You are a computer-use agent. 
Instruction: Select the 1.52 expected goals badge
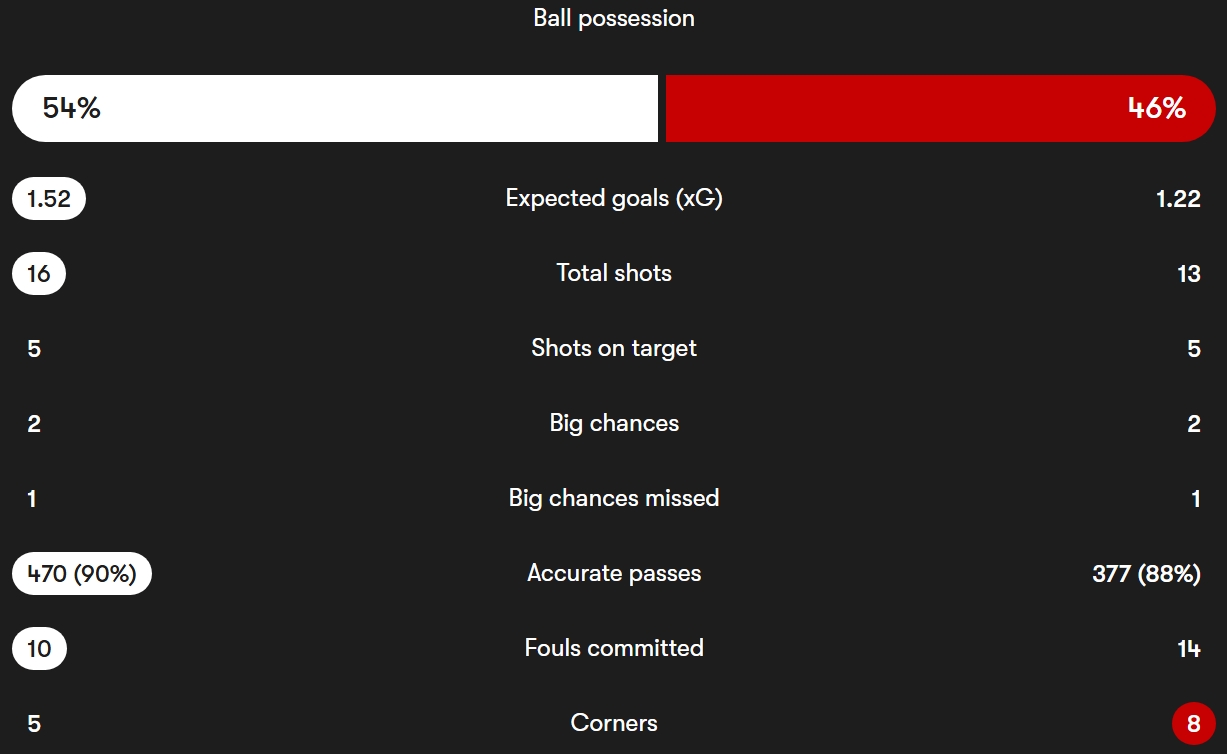[49, 199]
